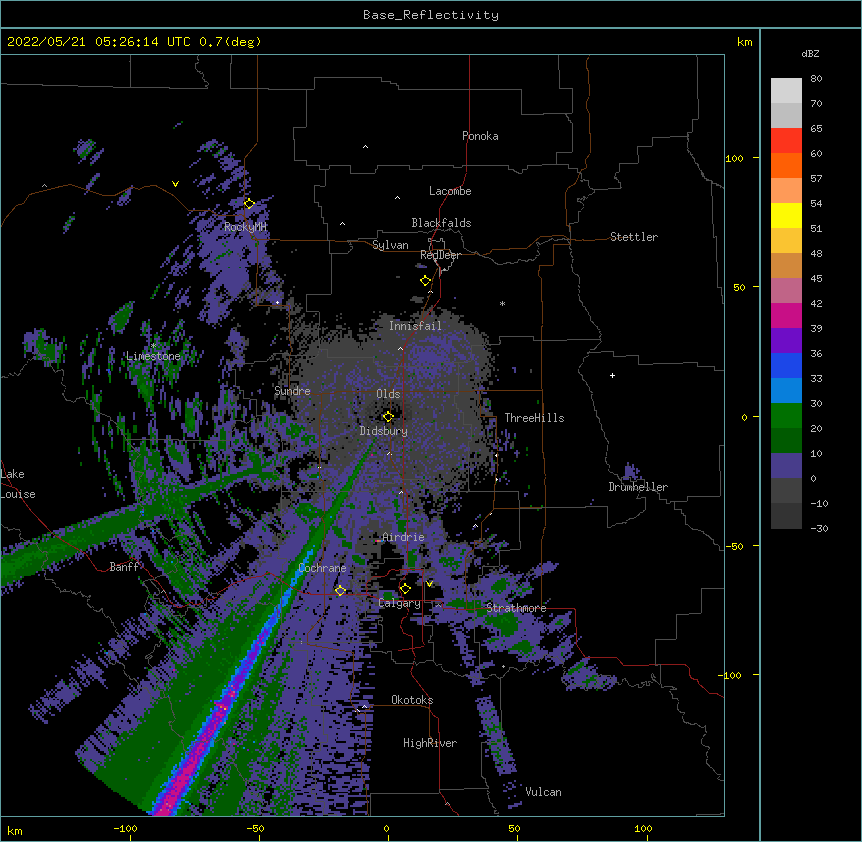Image resolution: width=862 pixels, height=842 pixels.
Task: Pick the orange 60-57 dBZ legend swatch
Action: [x=786, y=165]
